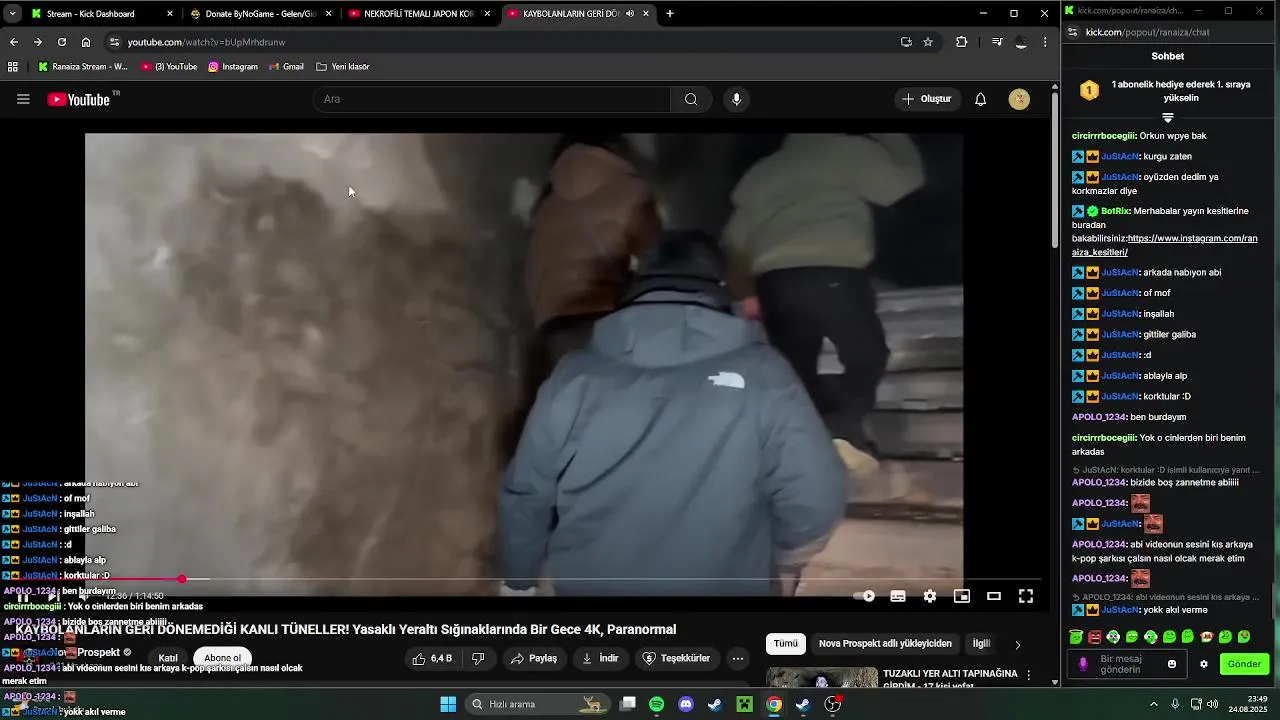Image resolution: width=1280 pixels, height=720 pixels.
Task: Open Chrome tab search dropdown
Action: [x=12, y=14]
